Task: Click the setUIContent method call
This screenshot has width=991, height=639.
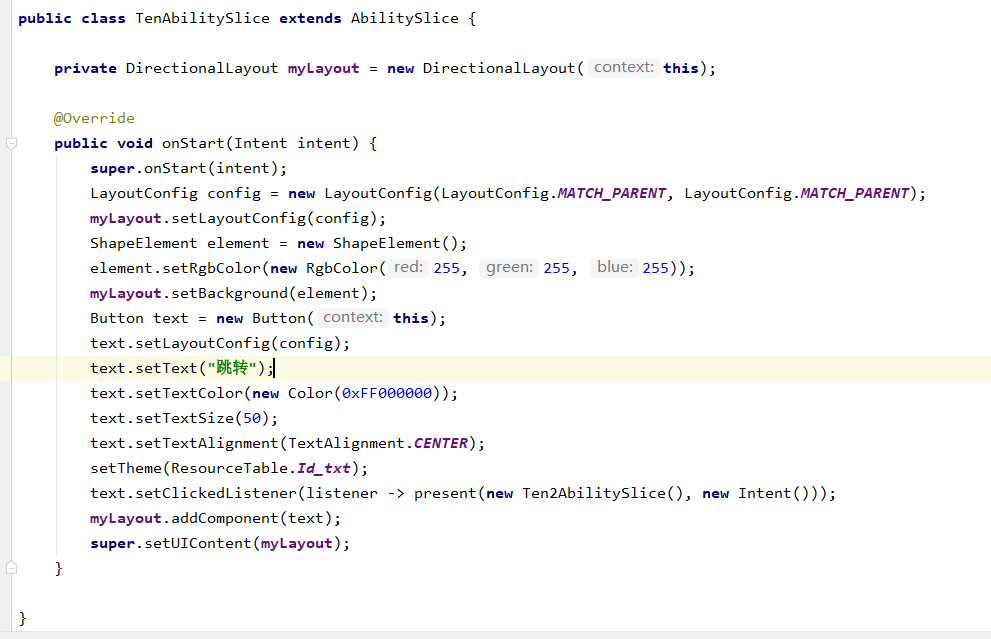Action: point(198,544)
